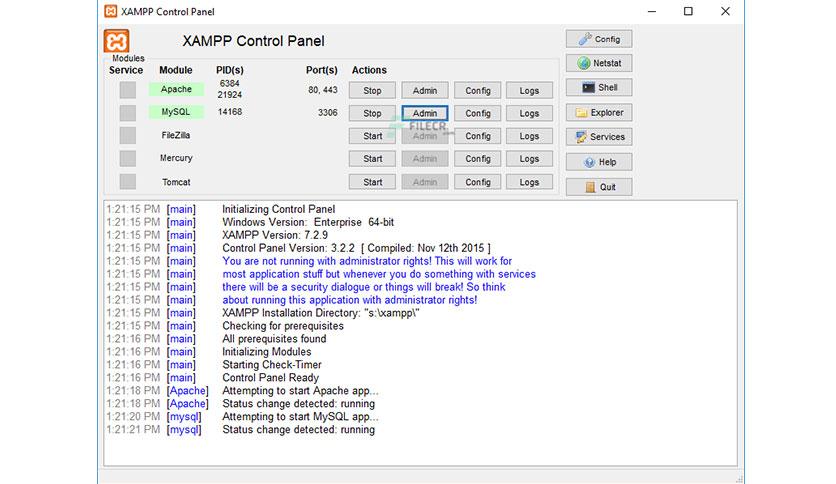Screen dimensions: 836x484
Task: Toggle the Mercury service checkbox
Action: tap(127, 158)
